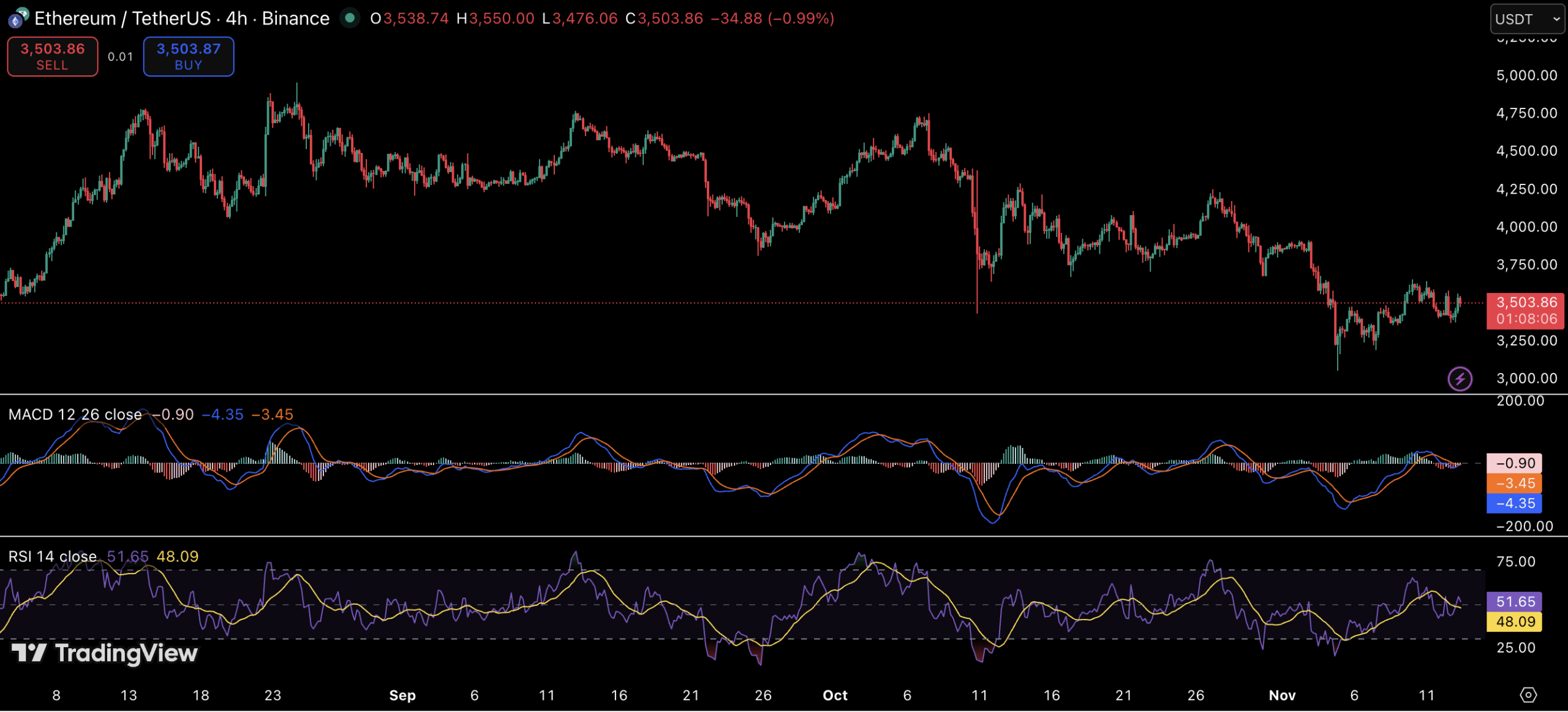
Task: Click the red 3,503.86 current price label
Action: pyautogui.click(x=1525, y=311)
